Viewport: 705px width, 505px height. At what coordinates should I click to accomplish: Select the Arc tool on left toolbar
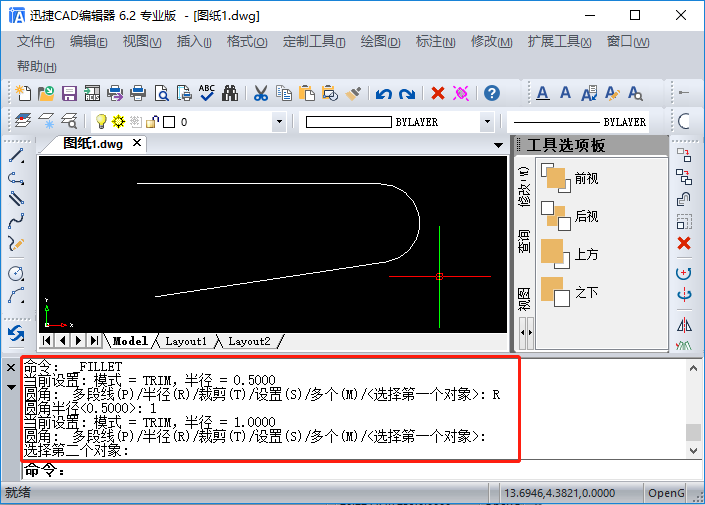[x=16, y=295]
